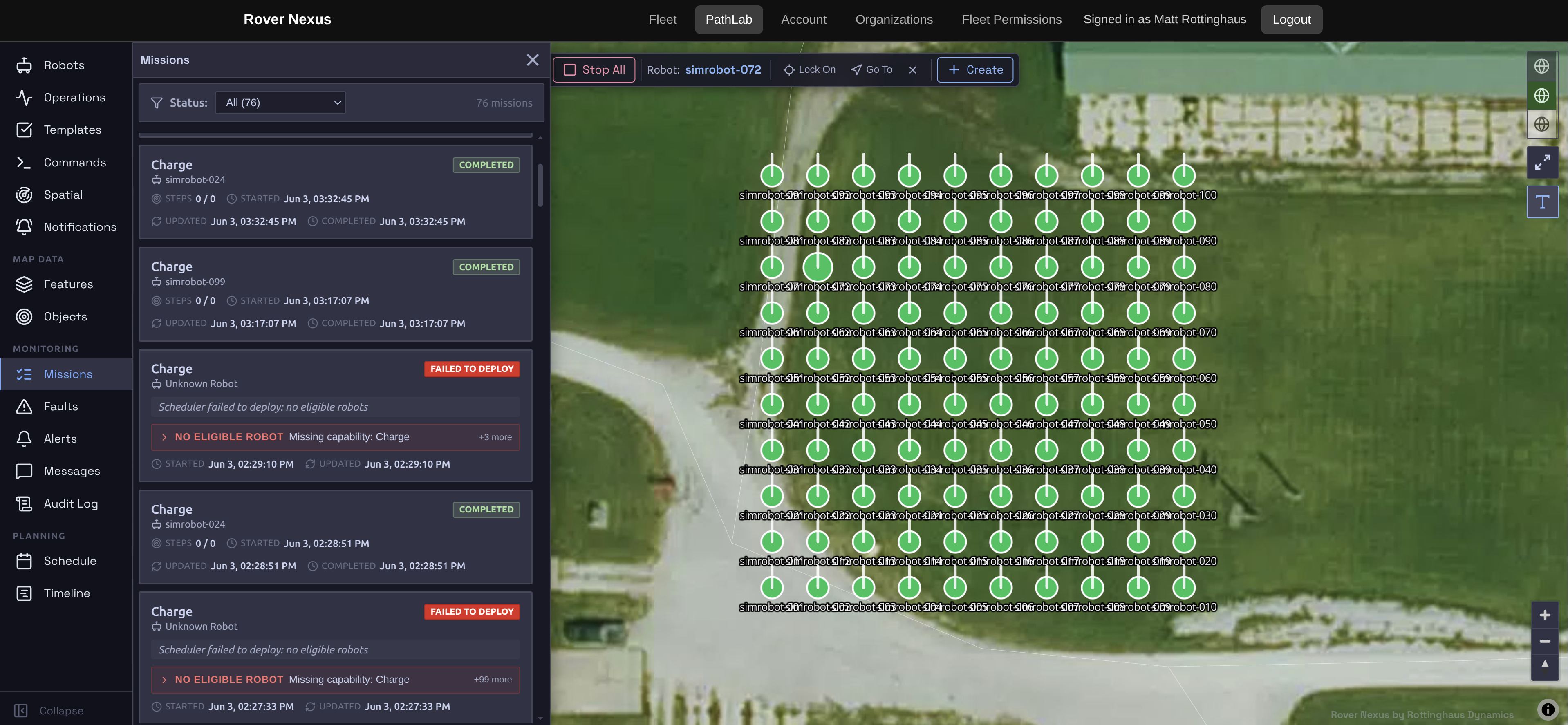Open Spatial view
This screenshot has width=1568, height=725.
pyautogui.click(x=66, y=195)
